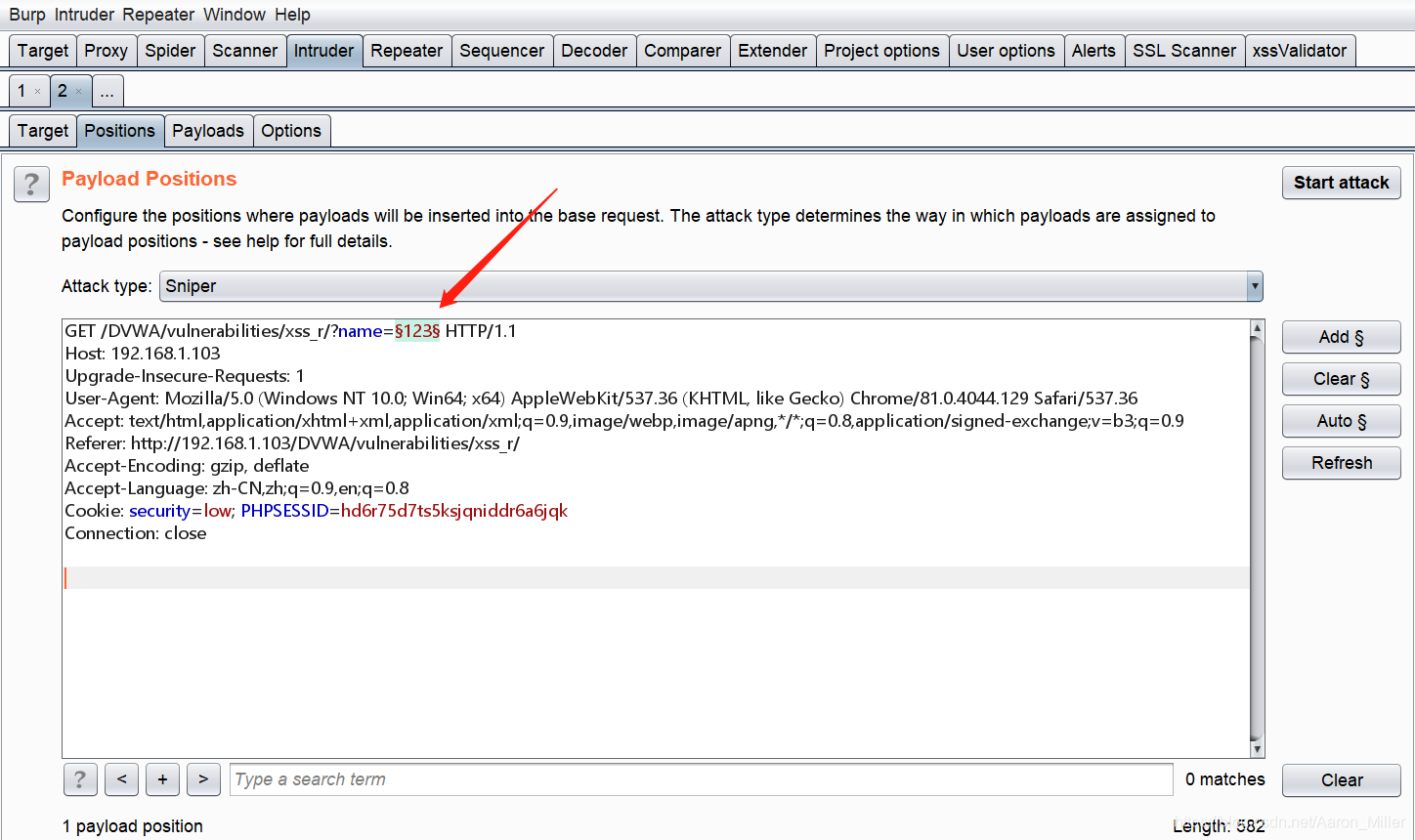Screen dimensions: 1415x840
Task: Open the Repeater menu
Action: pos(158,15)
